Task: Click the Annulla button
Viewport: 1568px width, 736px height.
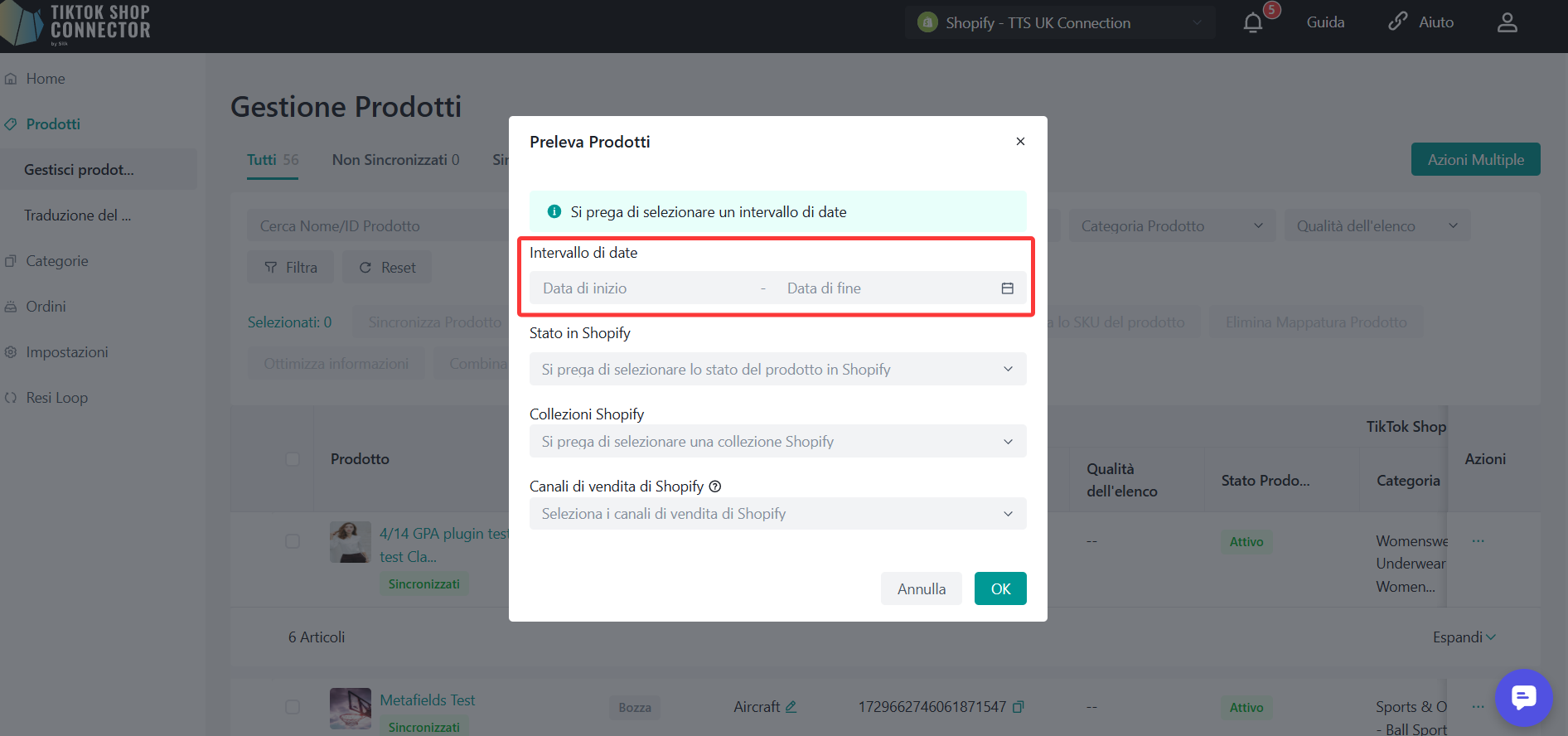Action: tap(921, 588)
